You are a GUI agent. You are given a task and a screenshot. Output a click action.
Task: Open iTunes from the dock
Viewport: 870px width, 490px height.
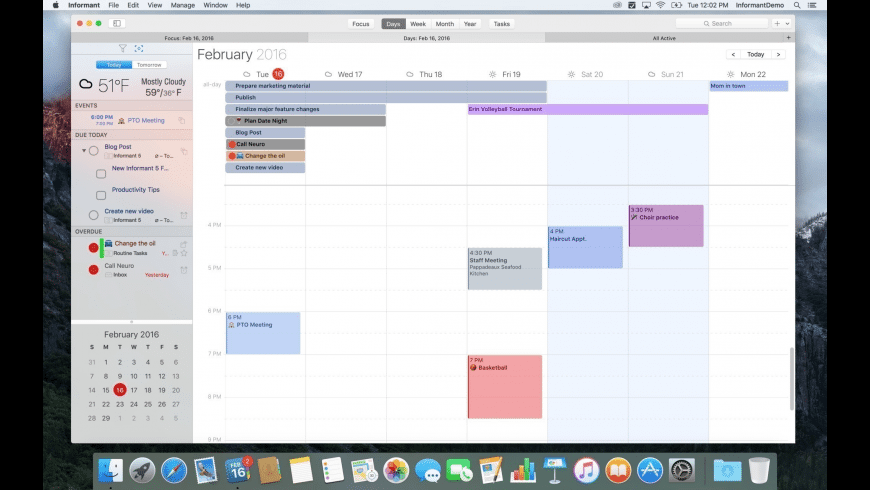pos(586,470)
